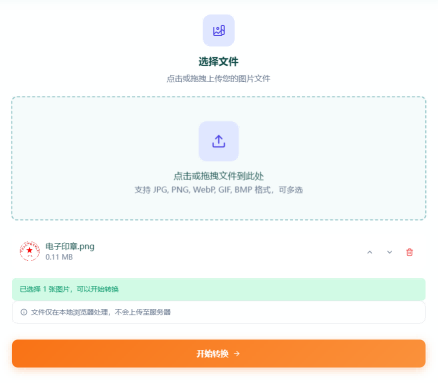The height and width of the screenshot is (383, 438).
Task: Click the 已选择 1 张图片 status message
Action: click(219, 289)
